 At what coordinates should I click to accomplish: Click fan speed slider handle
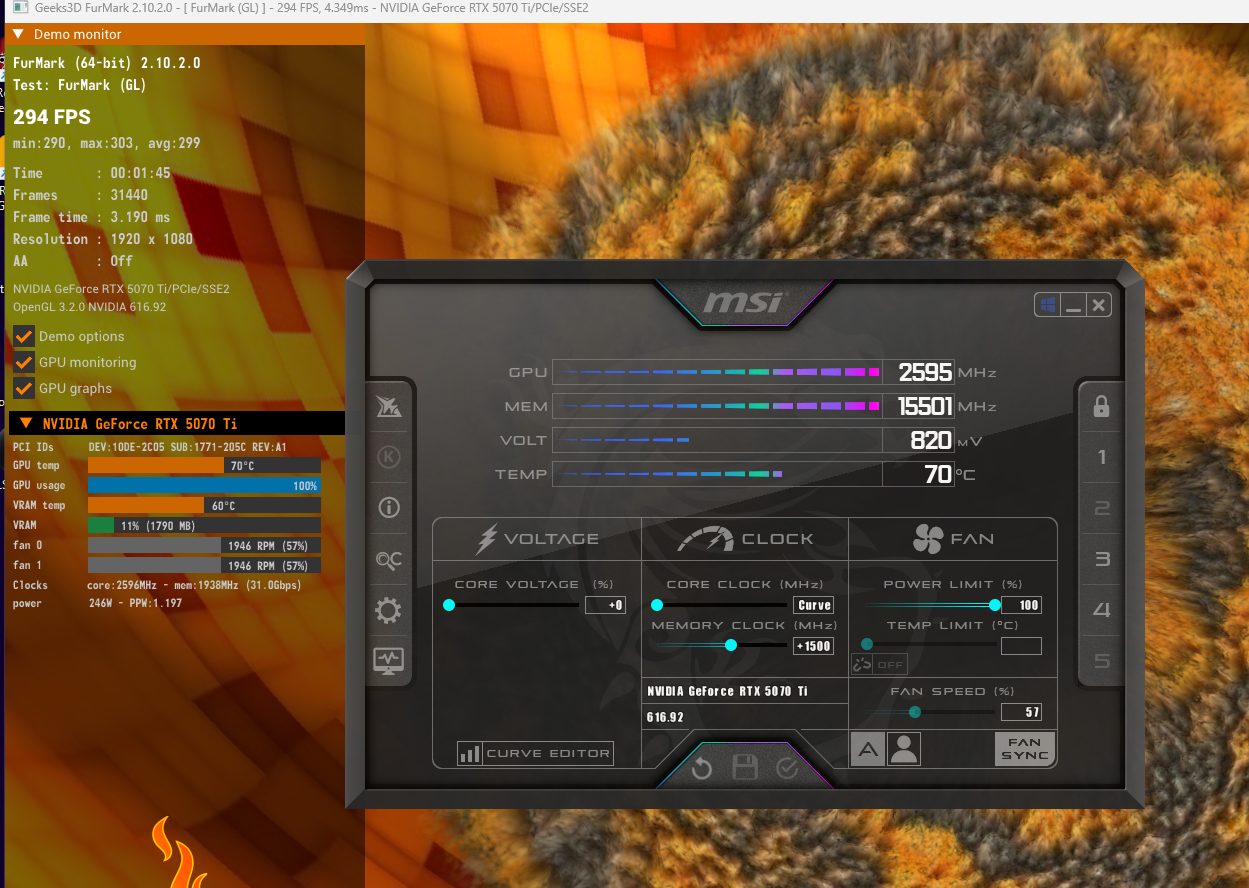[x=915, y=712]
